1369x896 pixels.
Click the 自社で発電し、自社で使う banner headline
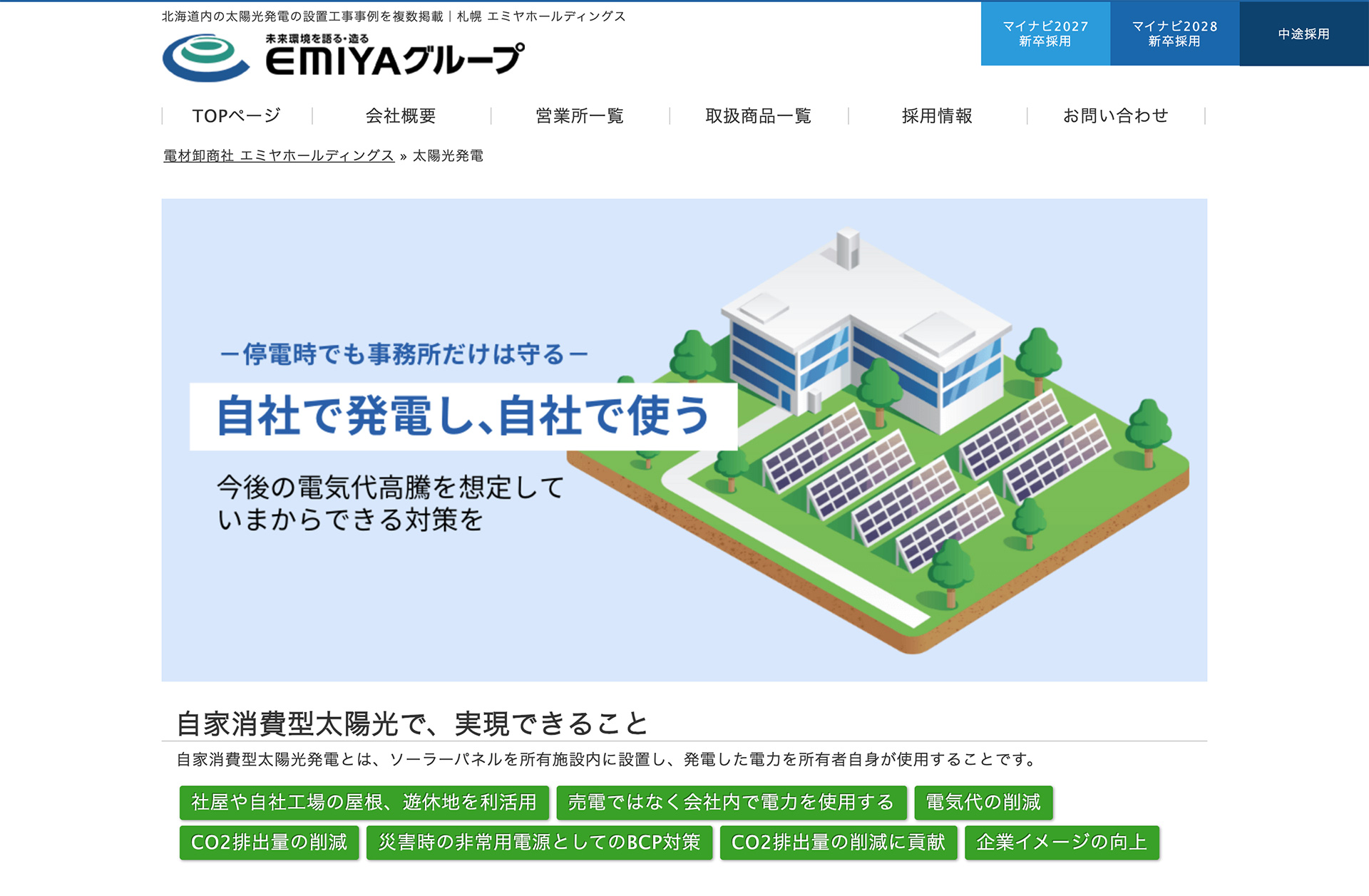463,416
